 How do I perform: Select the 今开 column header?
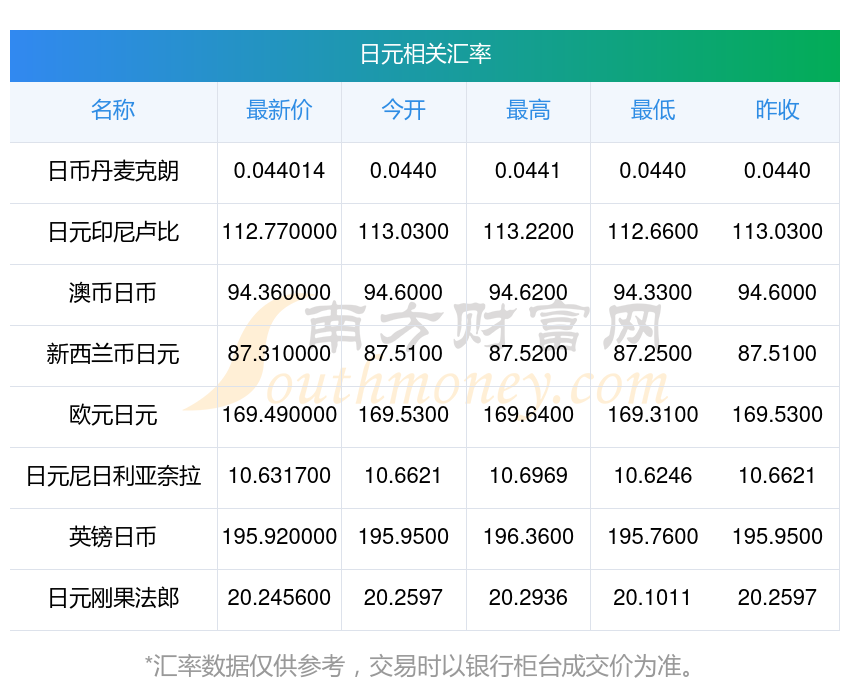point(403,110)
